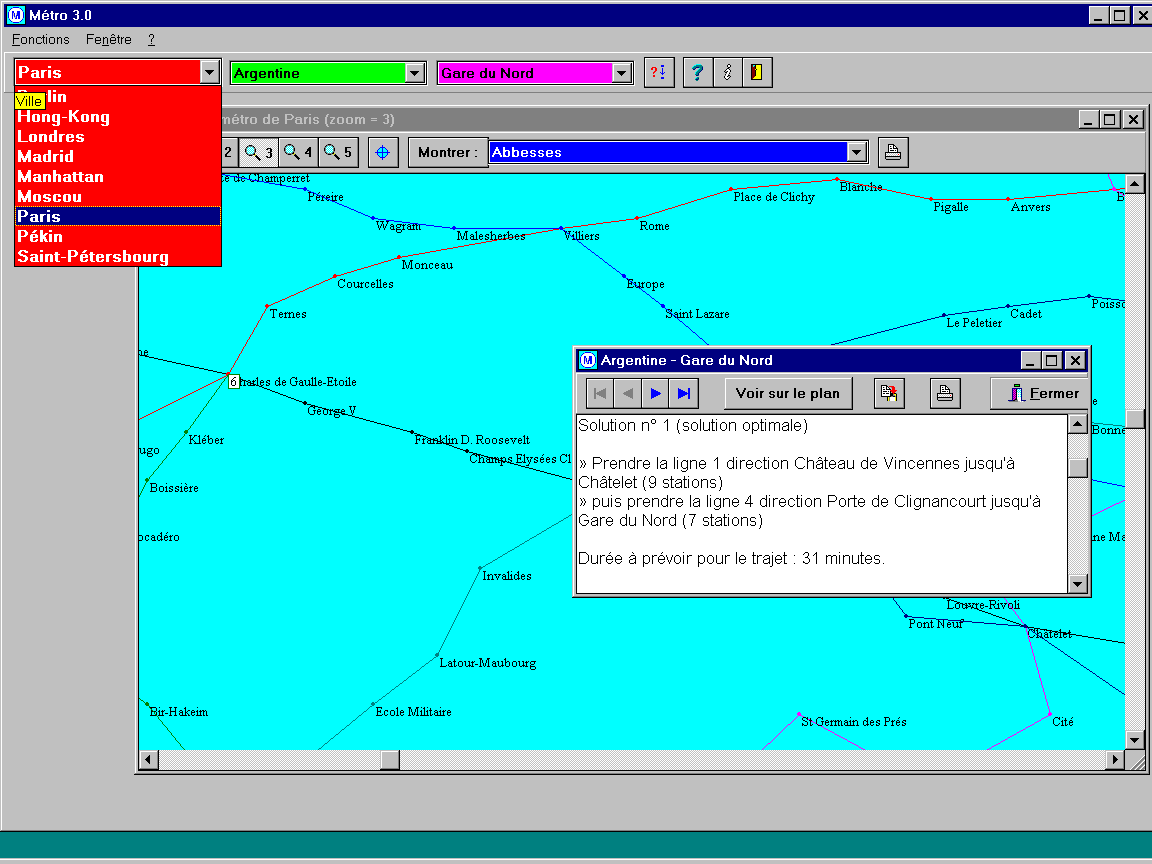The height and width of the screenshot is (864, 1152).
Task: Set map zoom level to 3
Action: click(x=259, y=153)
